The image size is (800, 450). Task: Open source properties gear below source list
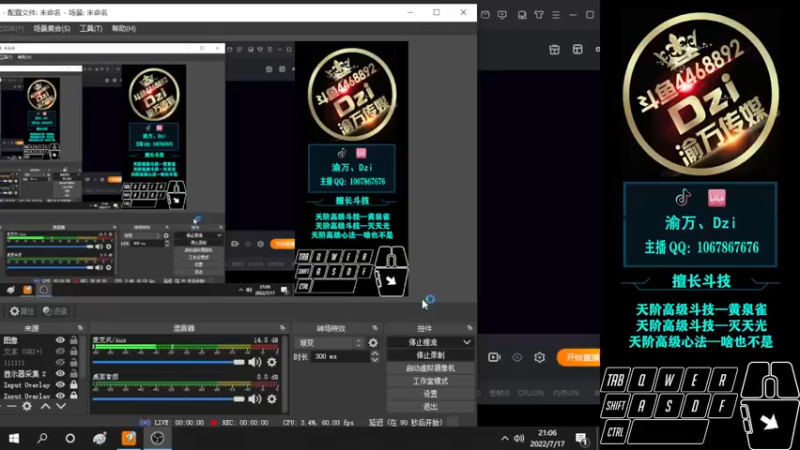tap(27, 406)
